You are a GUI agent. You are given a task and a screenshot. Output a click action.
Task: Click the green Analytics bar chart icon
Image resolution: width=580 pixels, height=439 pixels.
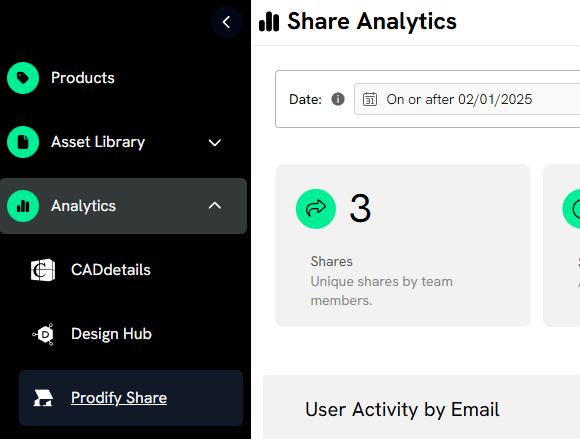pyautogui.click(x=23, y=206)
